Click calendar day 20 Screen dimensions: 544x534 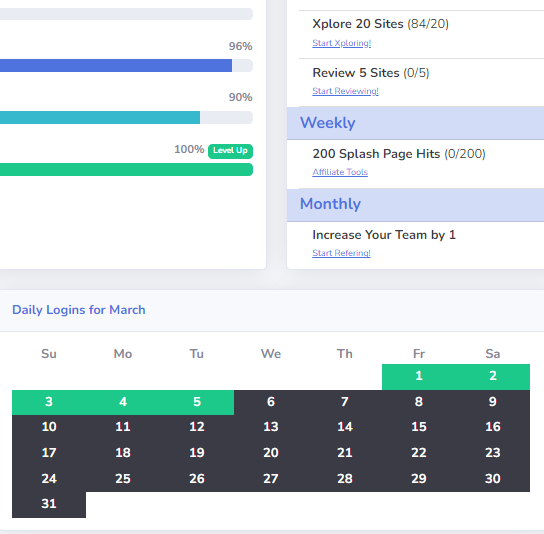(x=271, y=453)
